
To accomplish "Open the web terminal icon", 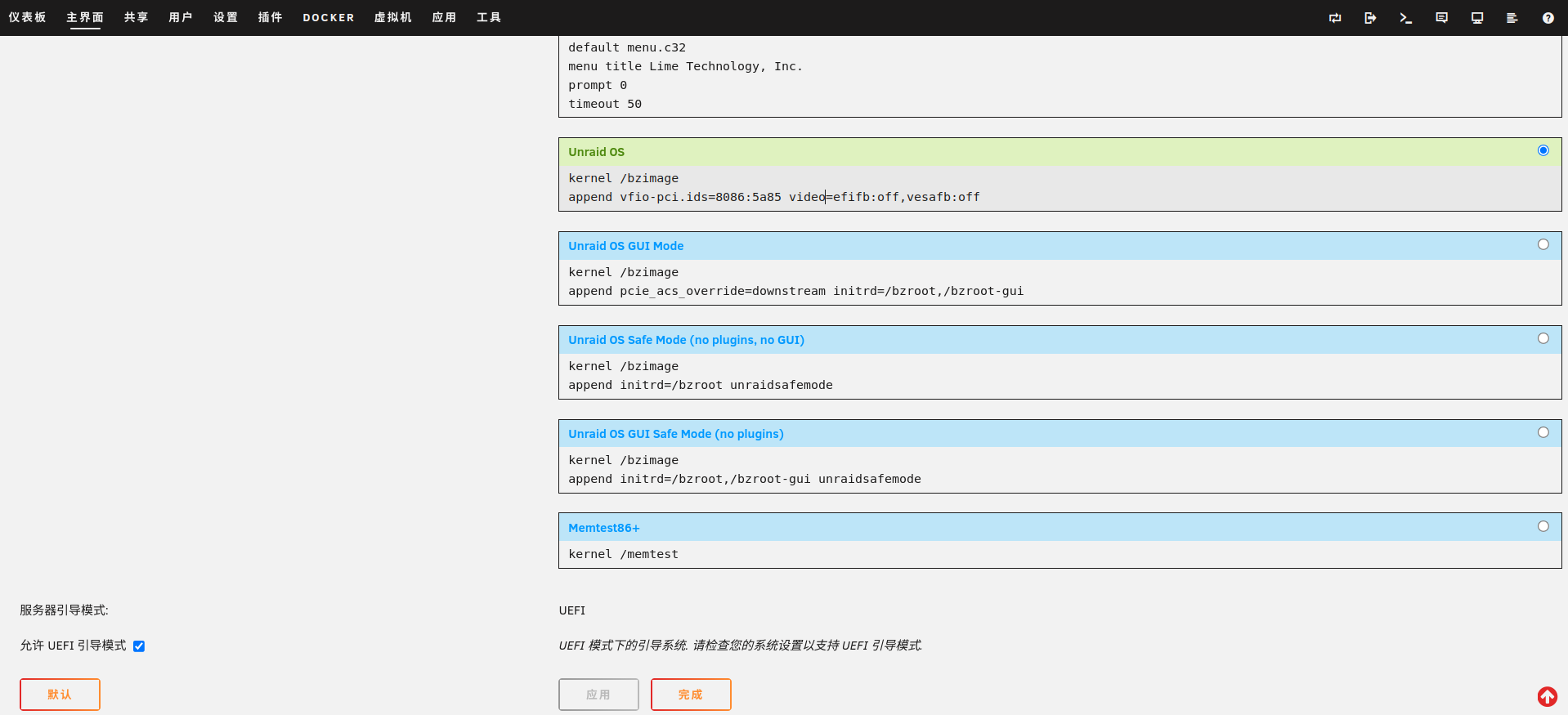I will [1406, 18].
